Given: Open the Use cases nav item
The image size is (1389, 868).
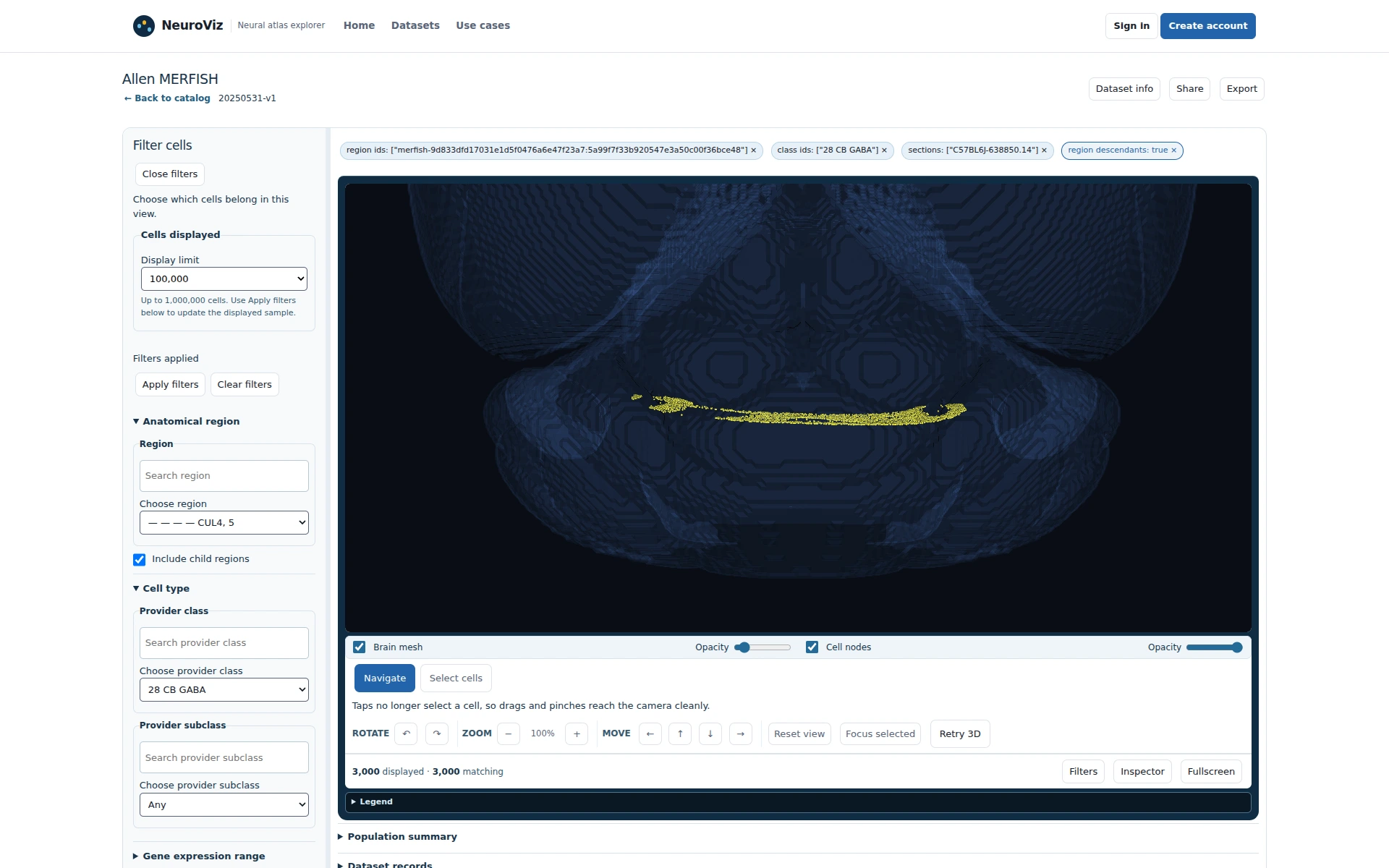Looking at the screenshot, I should click(x=483, y=26).
